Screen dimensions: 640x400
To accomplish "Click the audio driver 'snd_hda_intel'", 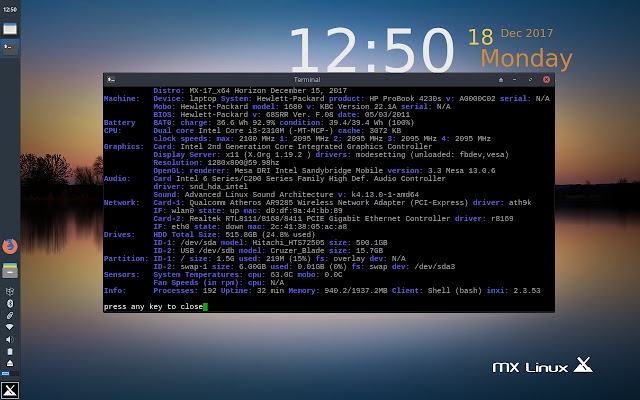I will click(218, 187).
